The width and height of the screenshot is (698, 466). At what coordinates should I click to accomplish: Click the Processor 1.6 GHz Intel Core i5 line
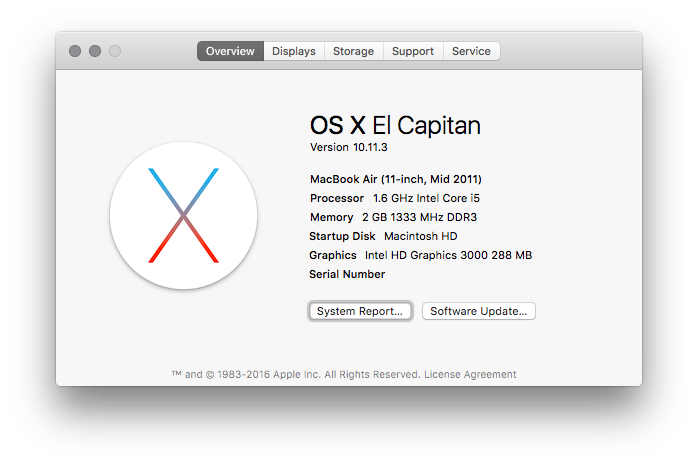pyautogui.click(x=395, y=198)
